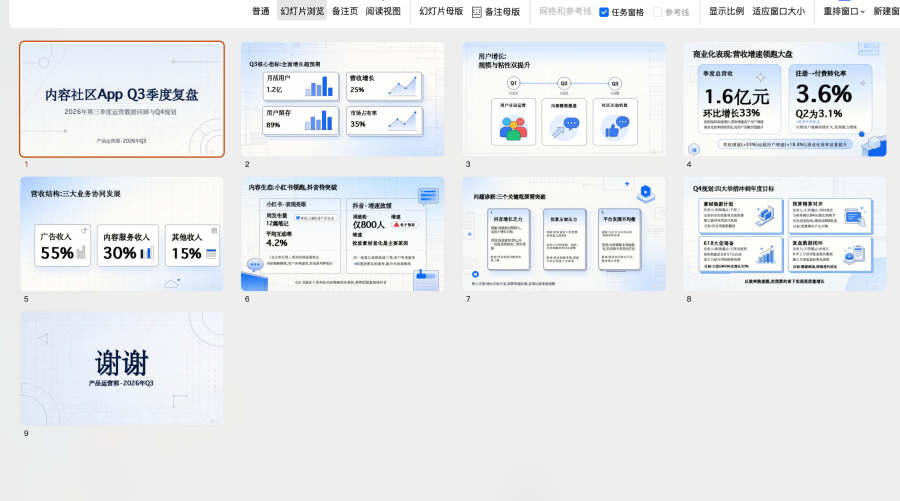Switch to 普通 normal view
Viewport: 900px width, 501px height.
(261, 11)
